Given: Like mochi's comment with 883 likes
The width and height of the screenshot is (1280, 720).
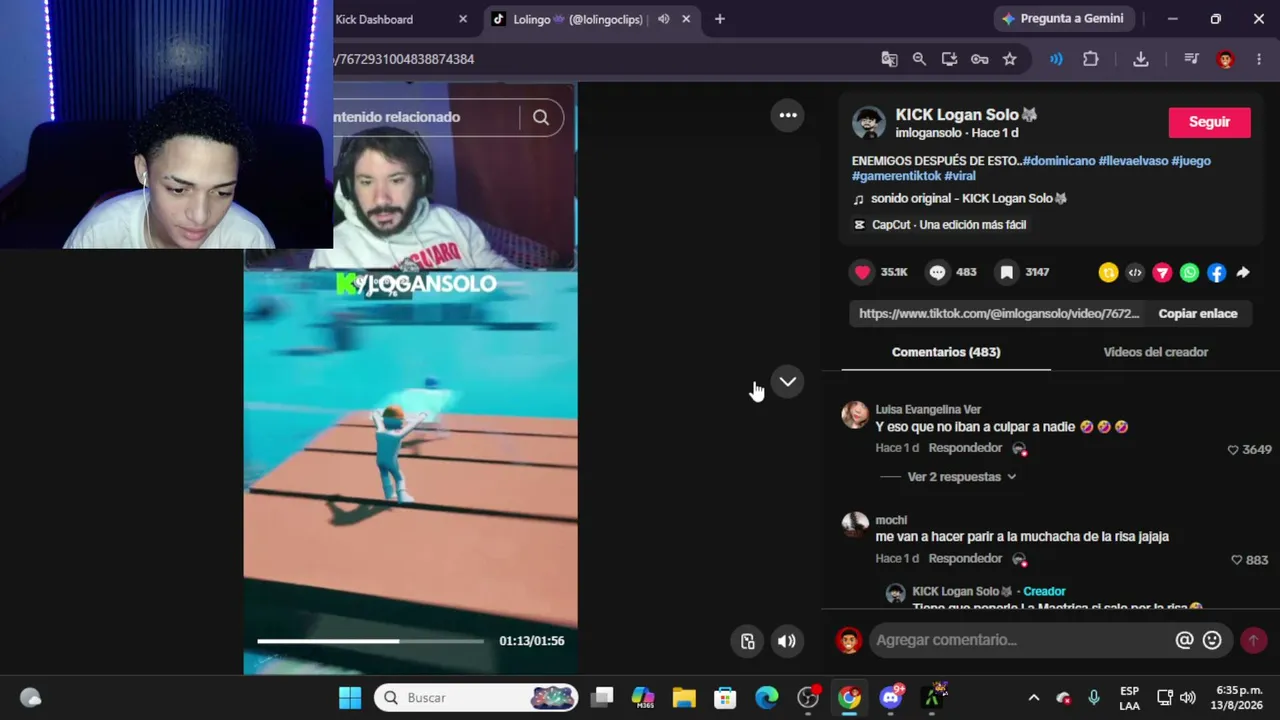Looking at the screenshot, I should [x=1237, y=560].
